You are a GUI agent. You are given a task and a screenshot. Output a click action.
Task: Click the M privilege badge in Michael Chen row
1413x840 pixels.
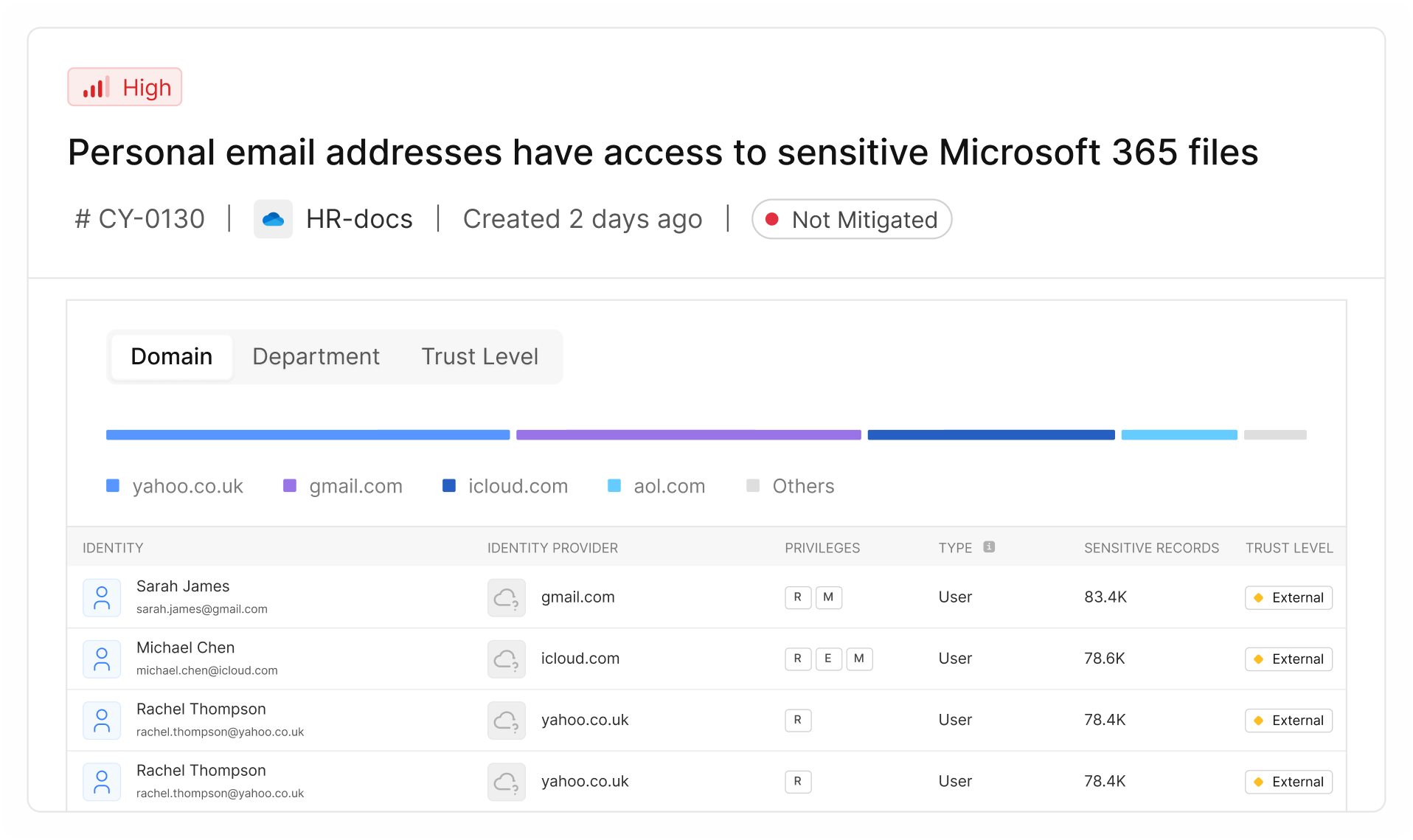point(859,659)
